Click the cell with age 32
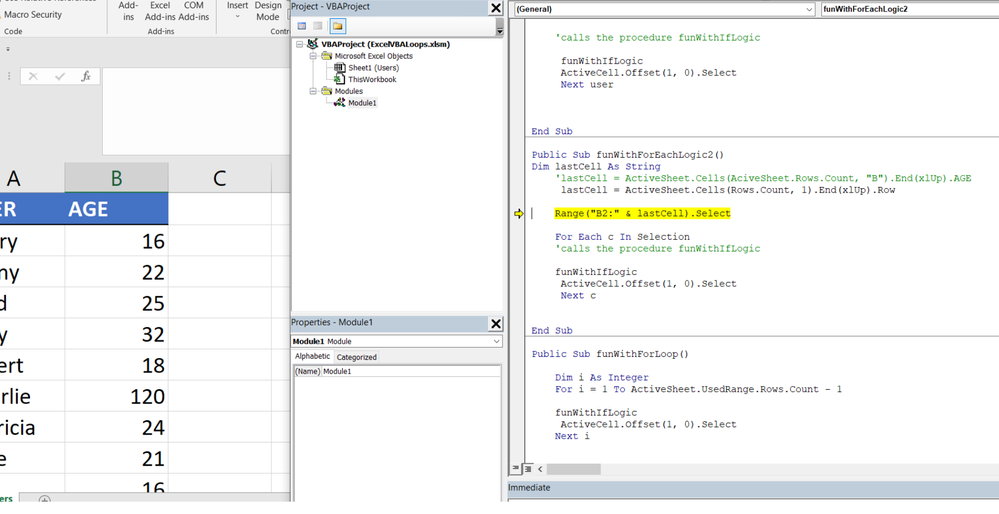The width and height of the screenshot is (999, 514). (116, 334)
